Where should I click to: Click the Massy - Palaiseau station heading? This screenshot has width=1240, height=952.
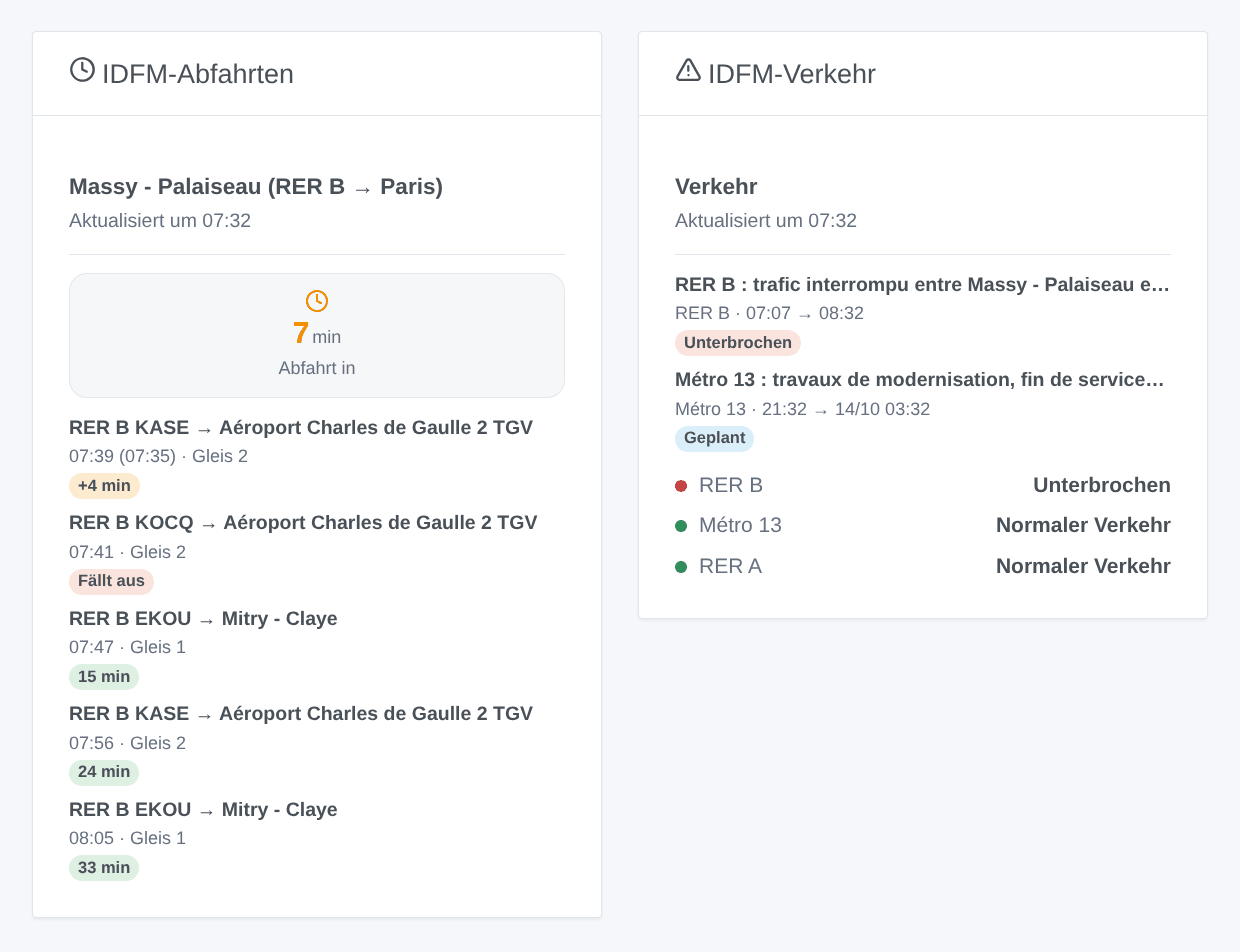point(256,187)
